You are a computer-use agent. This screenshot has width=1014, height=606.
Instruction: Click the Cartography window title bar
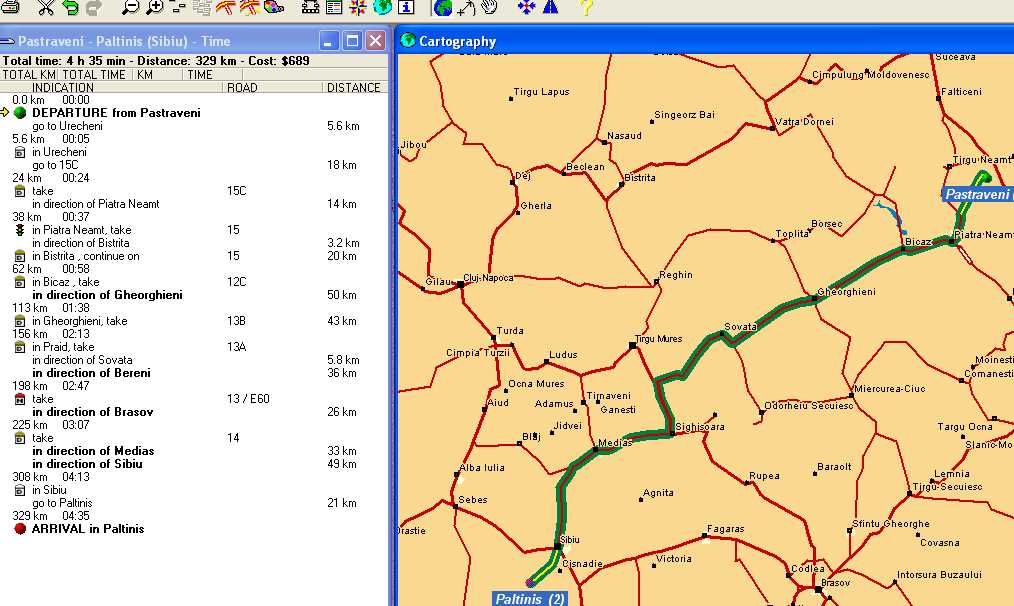click(705, 41)
